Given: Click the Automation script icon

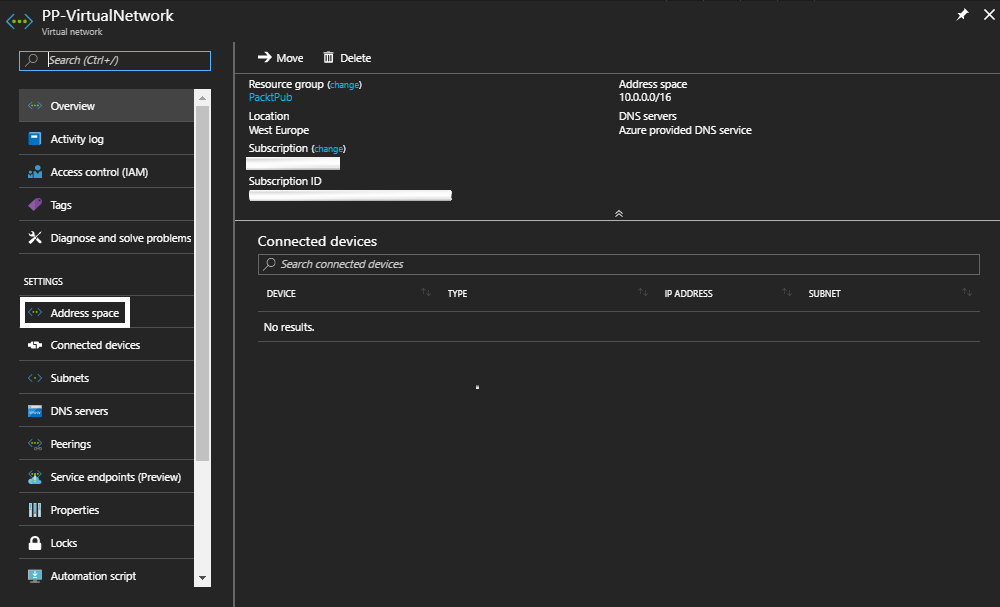Looking at the screenshot, I should coord(34,576).
